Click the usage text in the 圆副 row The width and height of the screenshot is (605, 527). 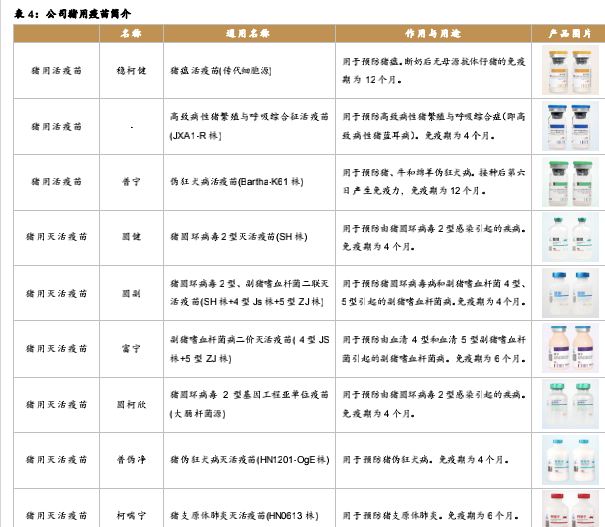[434, 293]
